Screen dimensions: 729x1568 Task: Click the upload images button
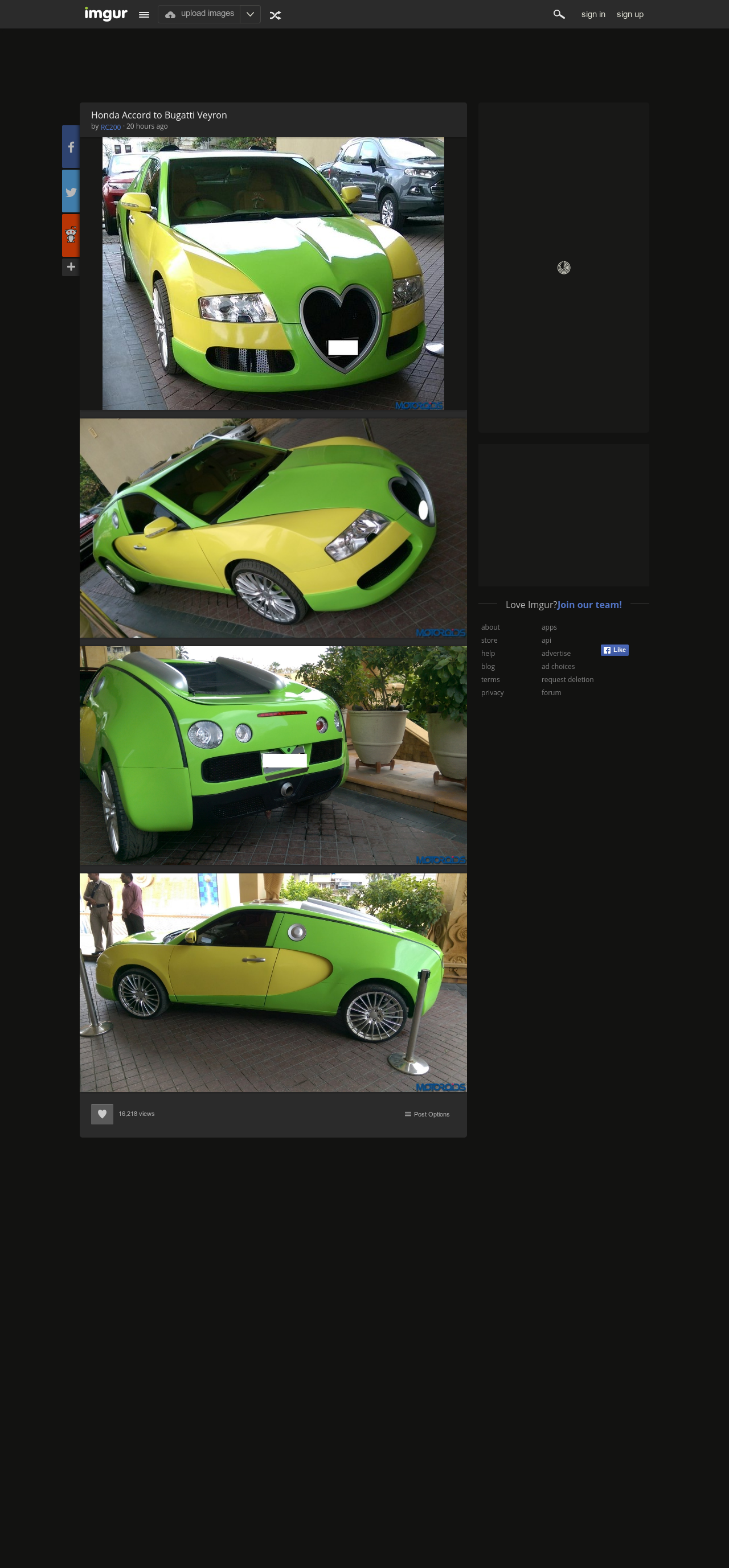[199, 14]
